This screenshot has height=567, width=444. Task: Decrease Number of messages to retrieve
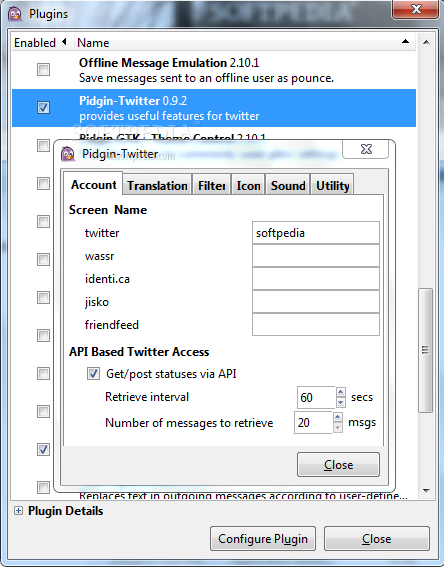tap(338, 427)
